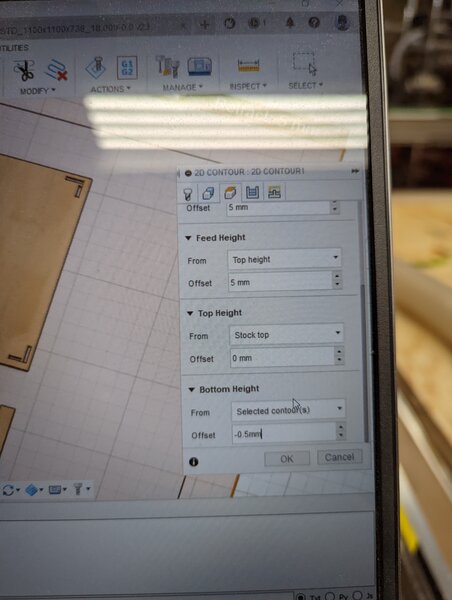452x600 pixels.
Task: Open the Passes tab icon
Action: coord(252,192)
